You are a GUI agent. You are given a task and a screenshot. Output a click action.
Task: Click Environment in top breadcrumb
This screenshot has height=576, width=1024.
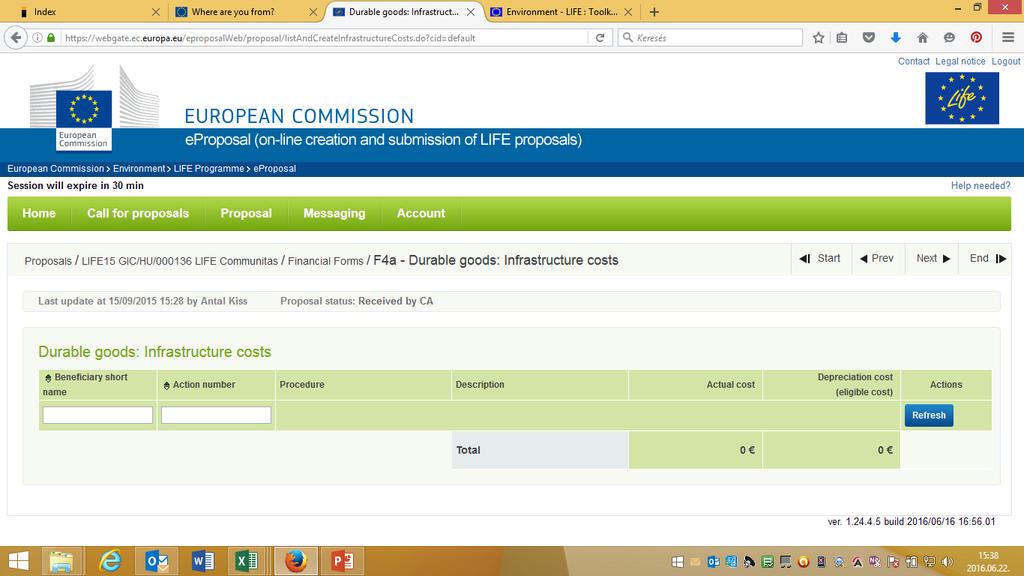pos(139,168)
